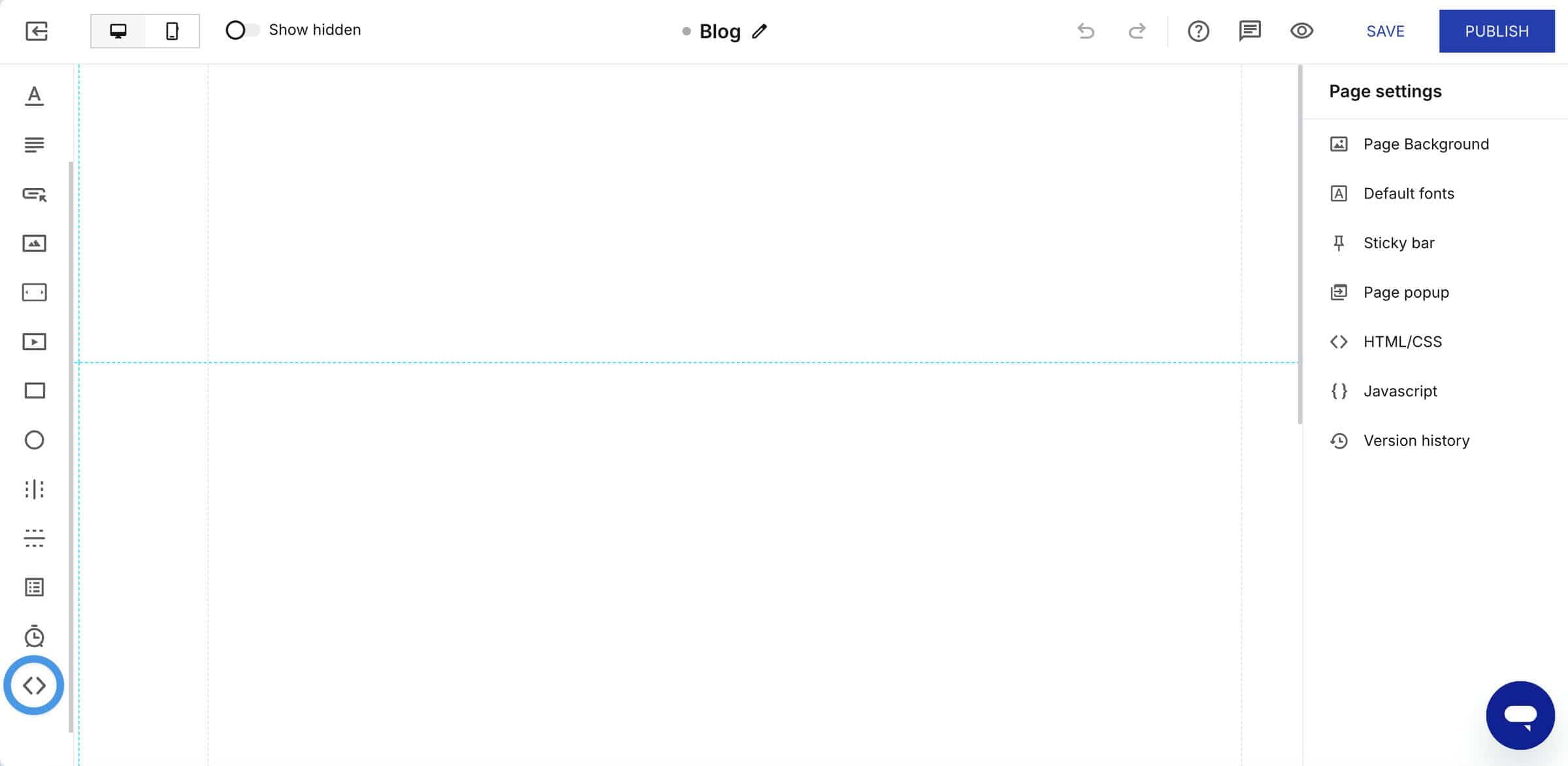Select the vertical line tool
This screenshot has height=766, width=1568.
click(35, 489)
